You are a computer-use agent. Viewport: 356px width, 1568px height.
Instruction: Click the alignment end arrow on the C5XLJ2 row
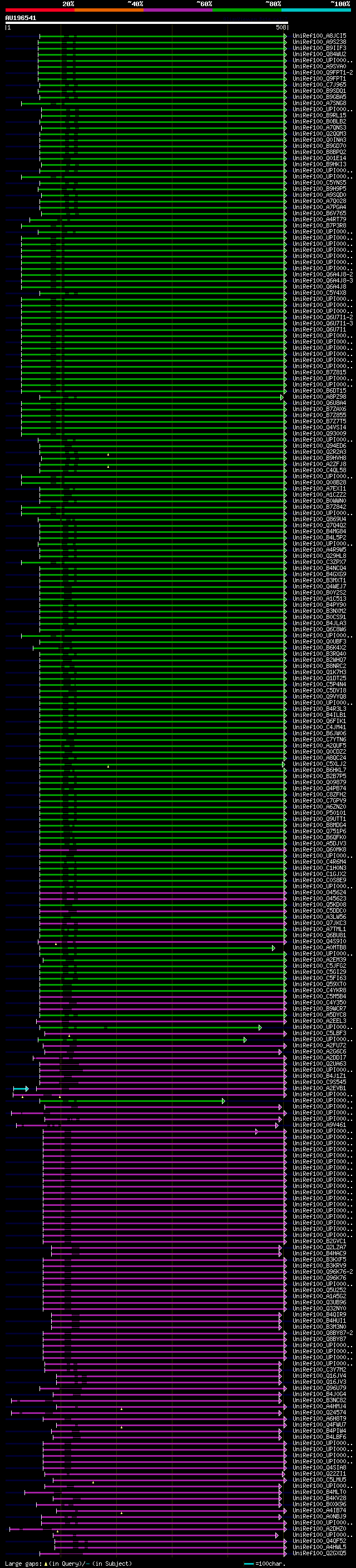click(284, 764)
